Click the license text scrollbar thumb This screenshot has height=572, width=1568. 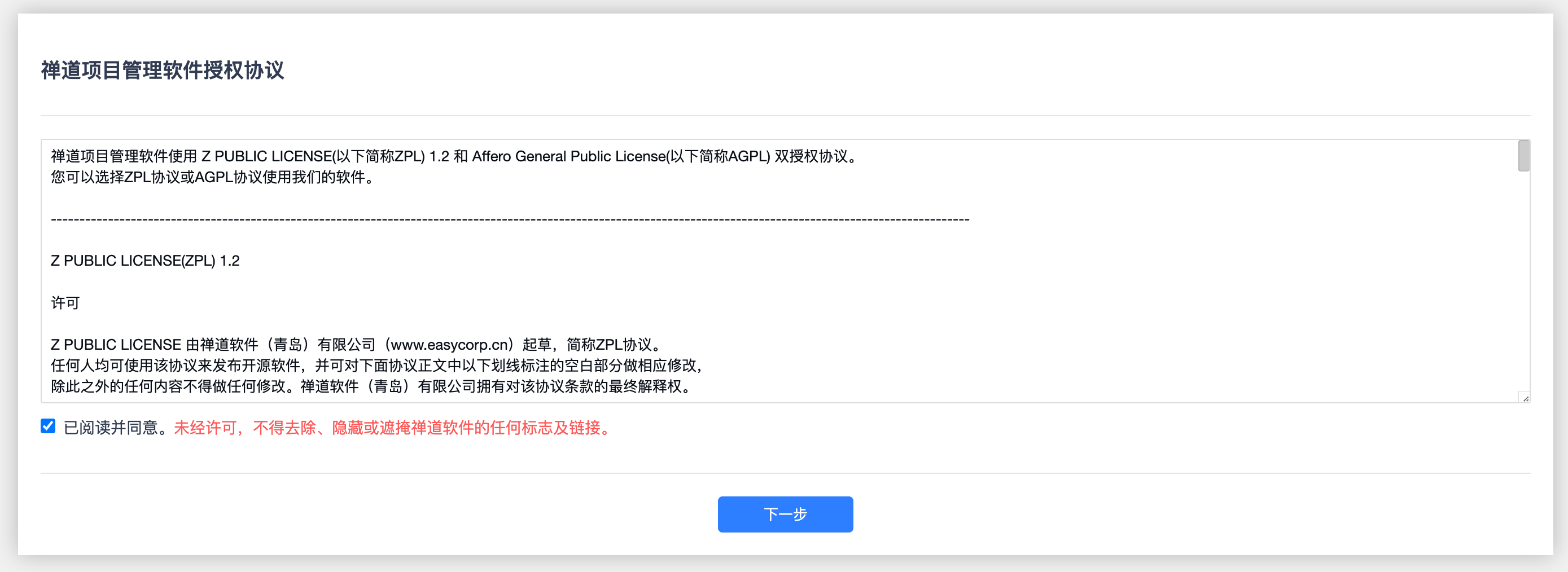1523,156
